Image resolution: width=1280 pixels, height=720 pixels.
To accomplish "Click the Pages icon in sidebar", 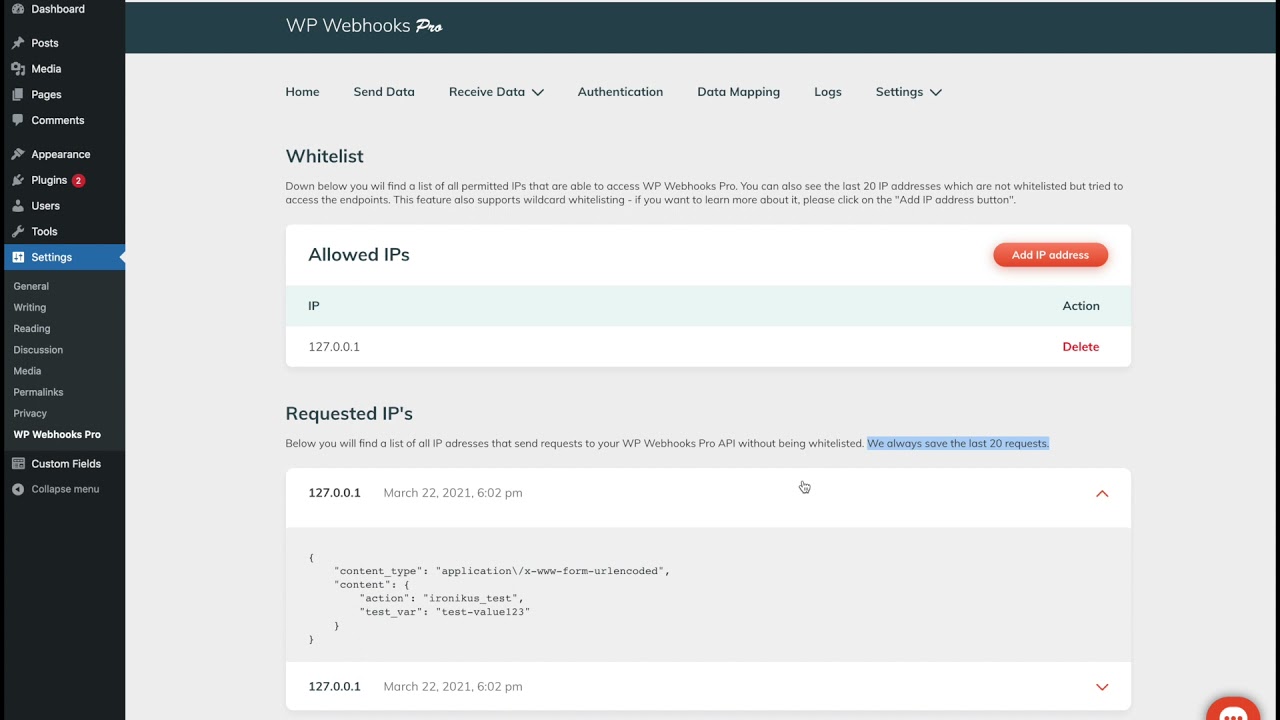I will pos(18,94).
